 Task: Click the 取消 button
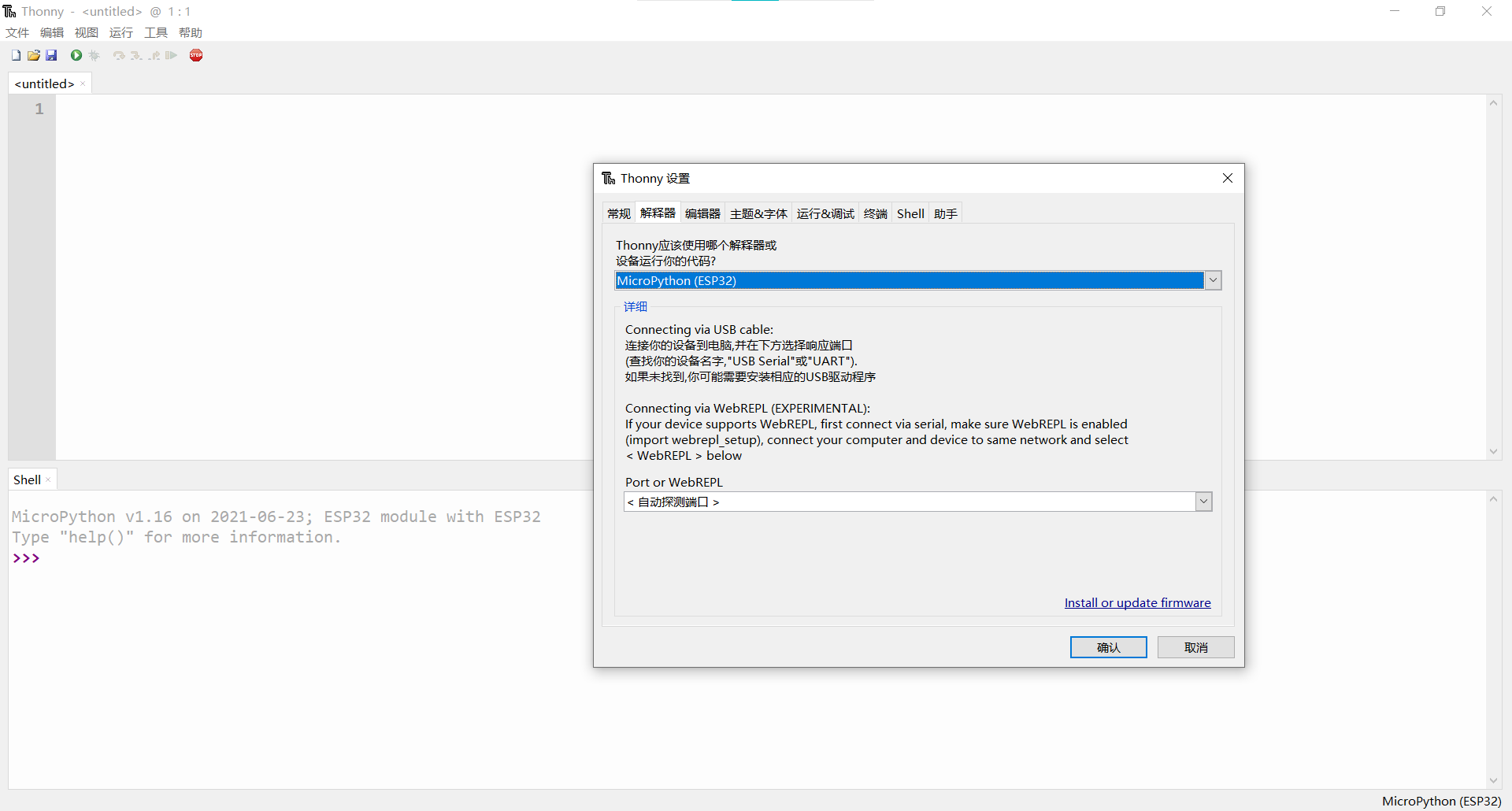pos(1195,647)
